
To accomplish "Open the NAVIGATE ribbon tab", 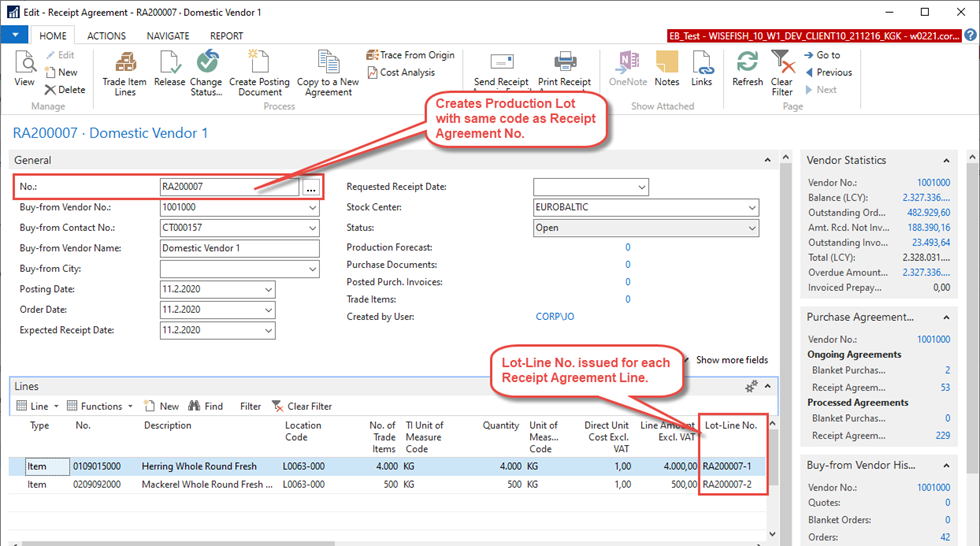I will point(168,36).
